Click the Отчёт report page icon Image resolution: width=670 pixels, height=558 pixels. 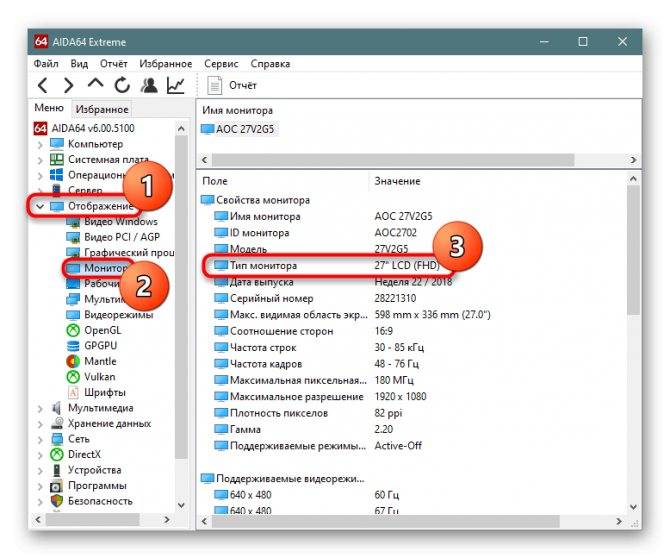pos(215,85)
